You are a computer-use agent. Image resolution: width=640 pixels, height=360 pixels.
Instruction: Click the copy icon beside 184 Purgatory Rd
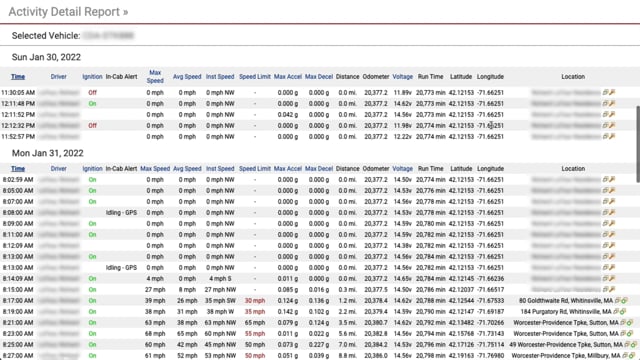(616, 312)
